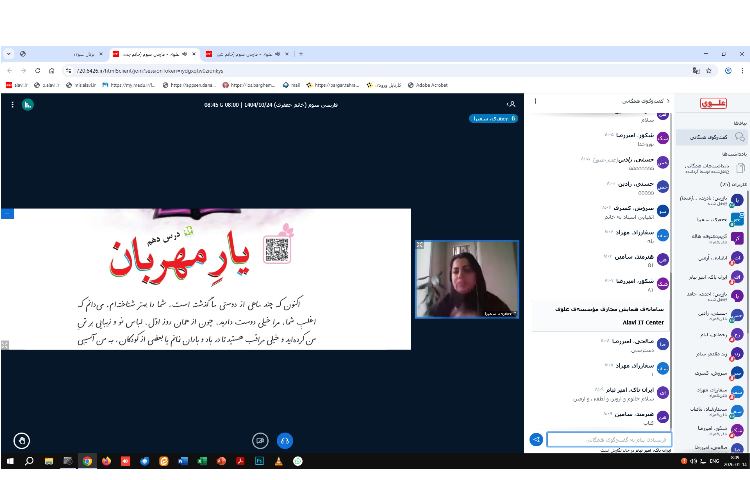This screenshot has width=750, height=480.
Task: Open Excel from the taskbar
Action: click(x=202, y=461)
